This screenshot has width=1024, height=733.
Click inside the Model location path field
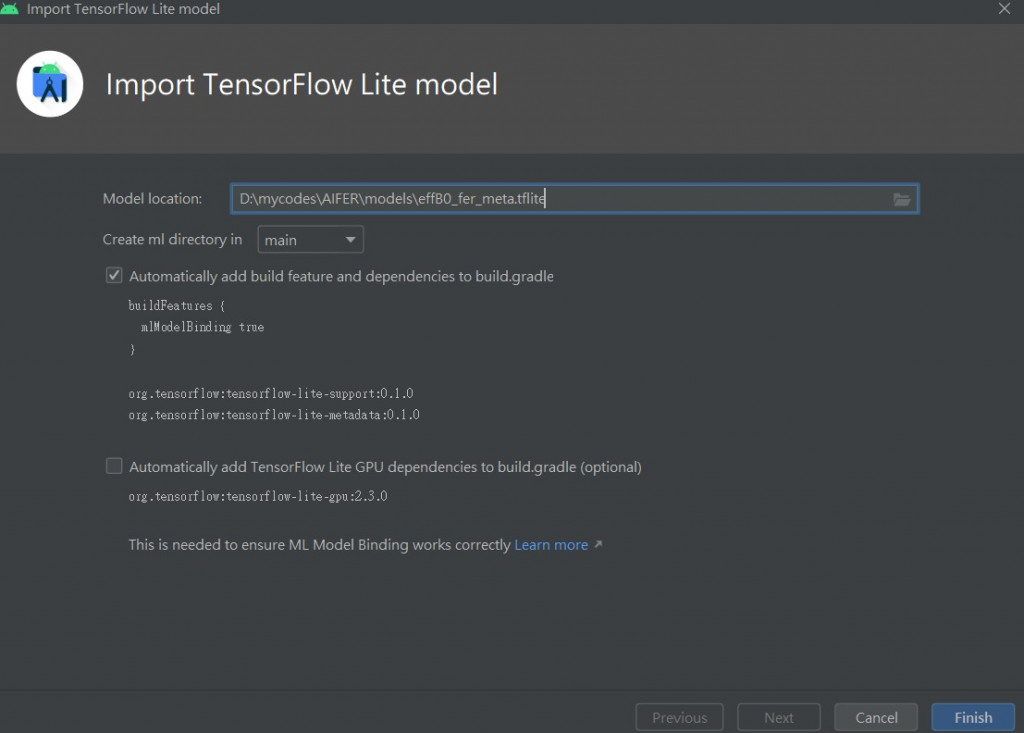point(560,199)
